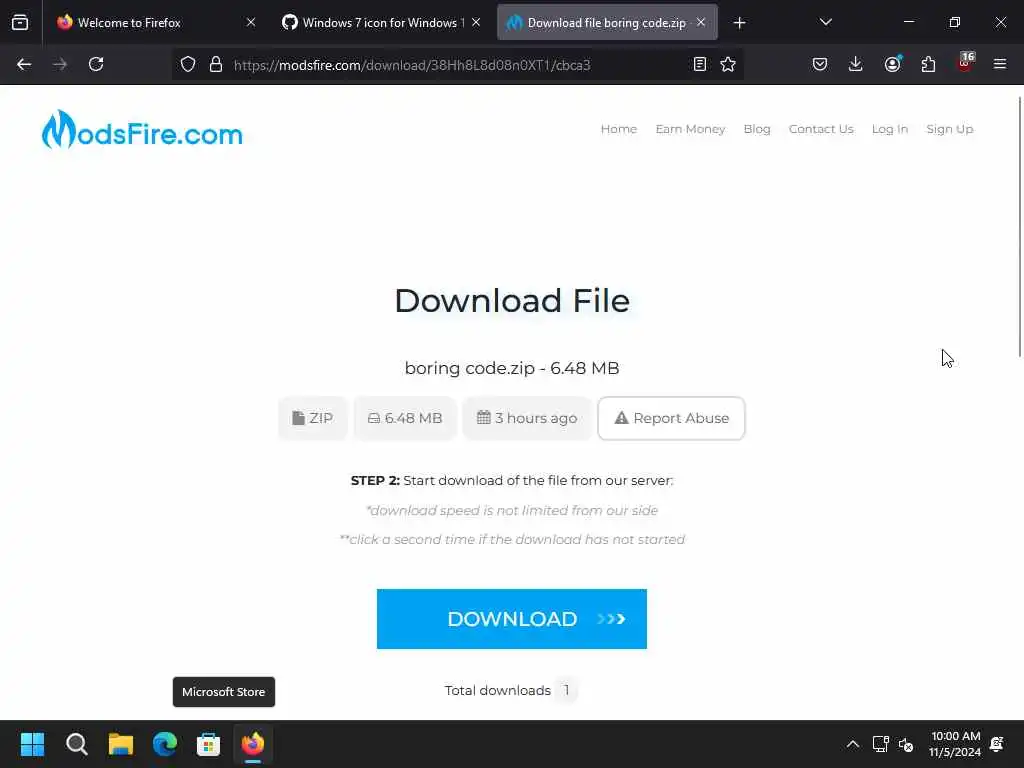
Task: Open Contact Us page
Action: pyautogui.click(x=821, y=129)
